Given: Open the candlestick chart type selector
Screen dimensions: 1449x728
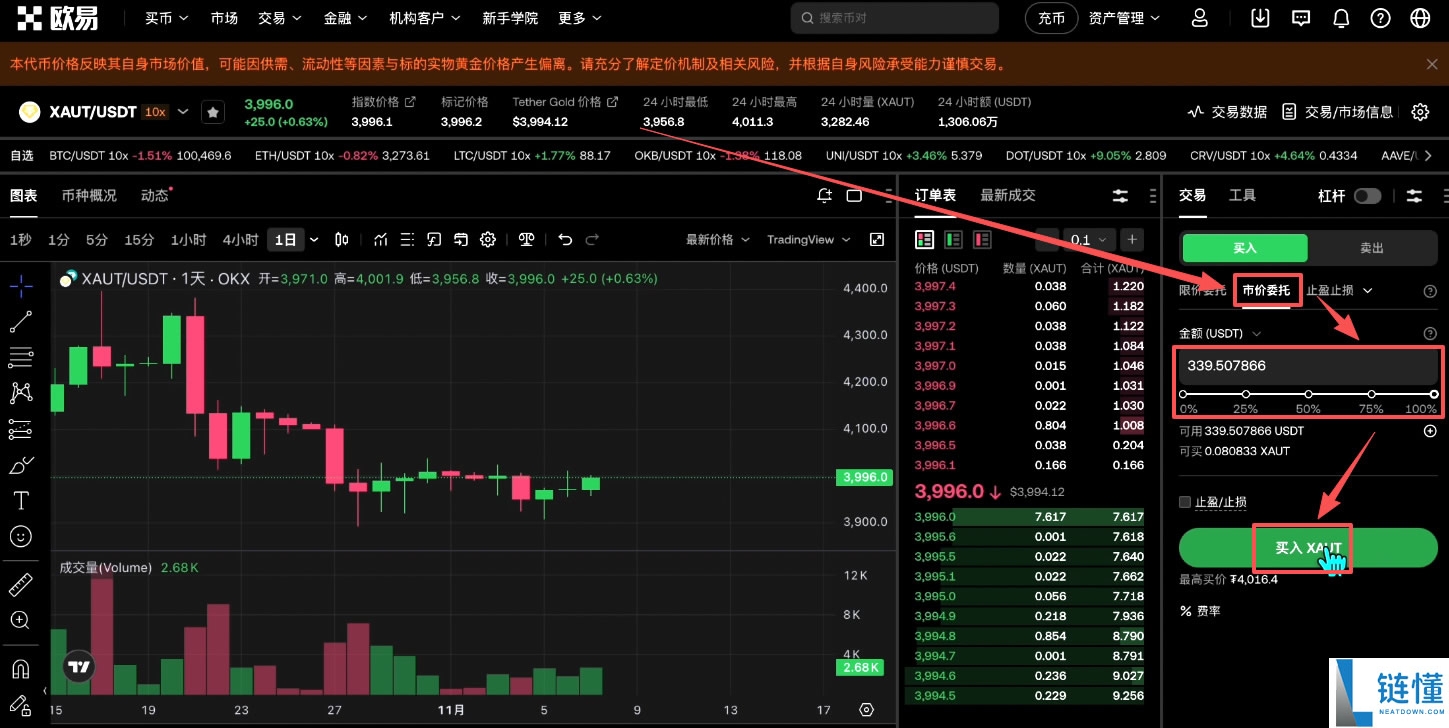Looking at the screenshot, I should point(341,239).
